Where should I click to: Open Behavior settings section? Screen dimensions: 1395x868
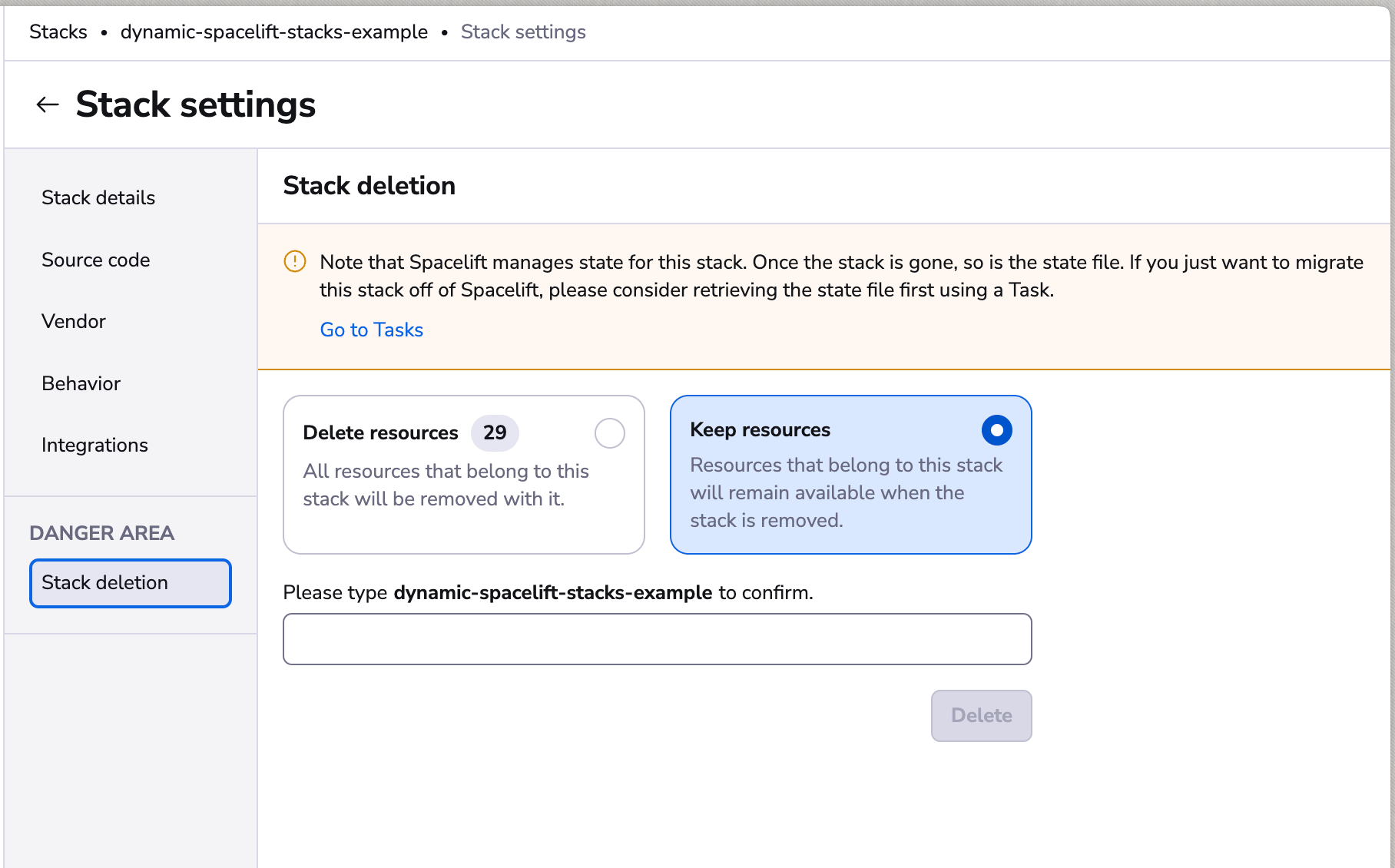tap(81, 383)
